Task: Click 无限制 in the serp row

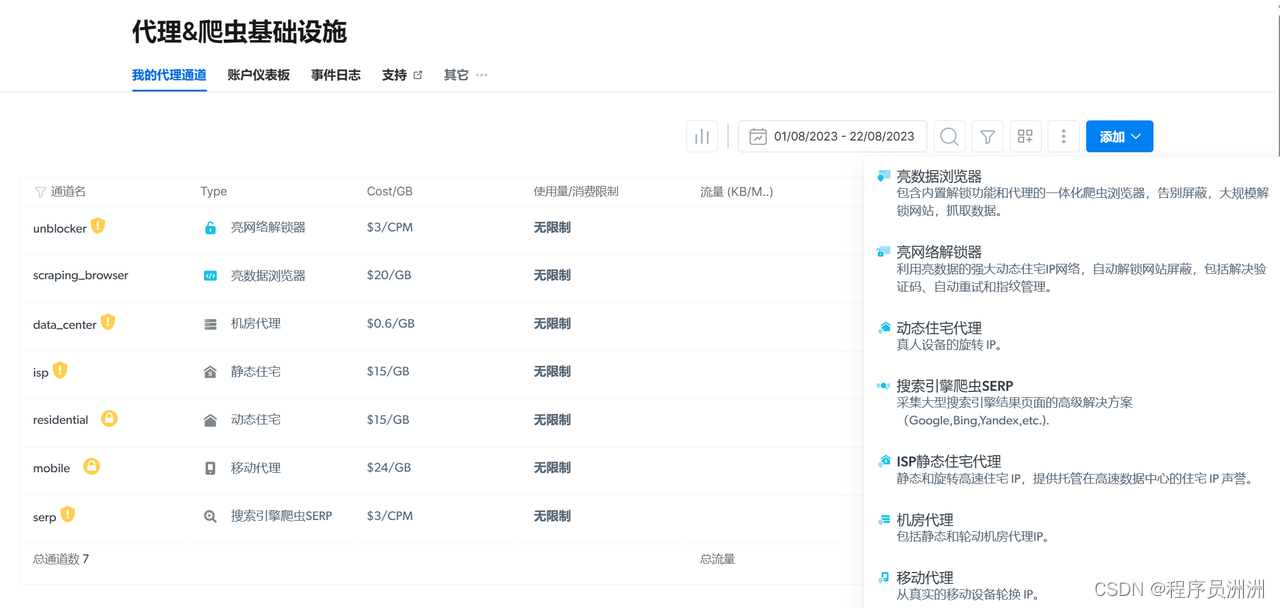Action: coord(552,516)
